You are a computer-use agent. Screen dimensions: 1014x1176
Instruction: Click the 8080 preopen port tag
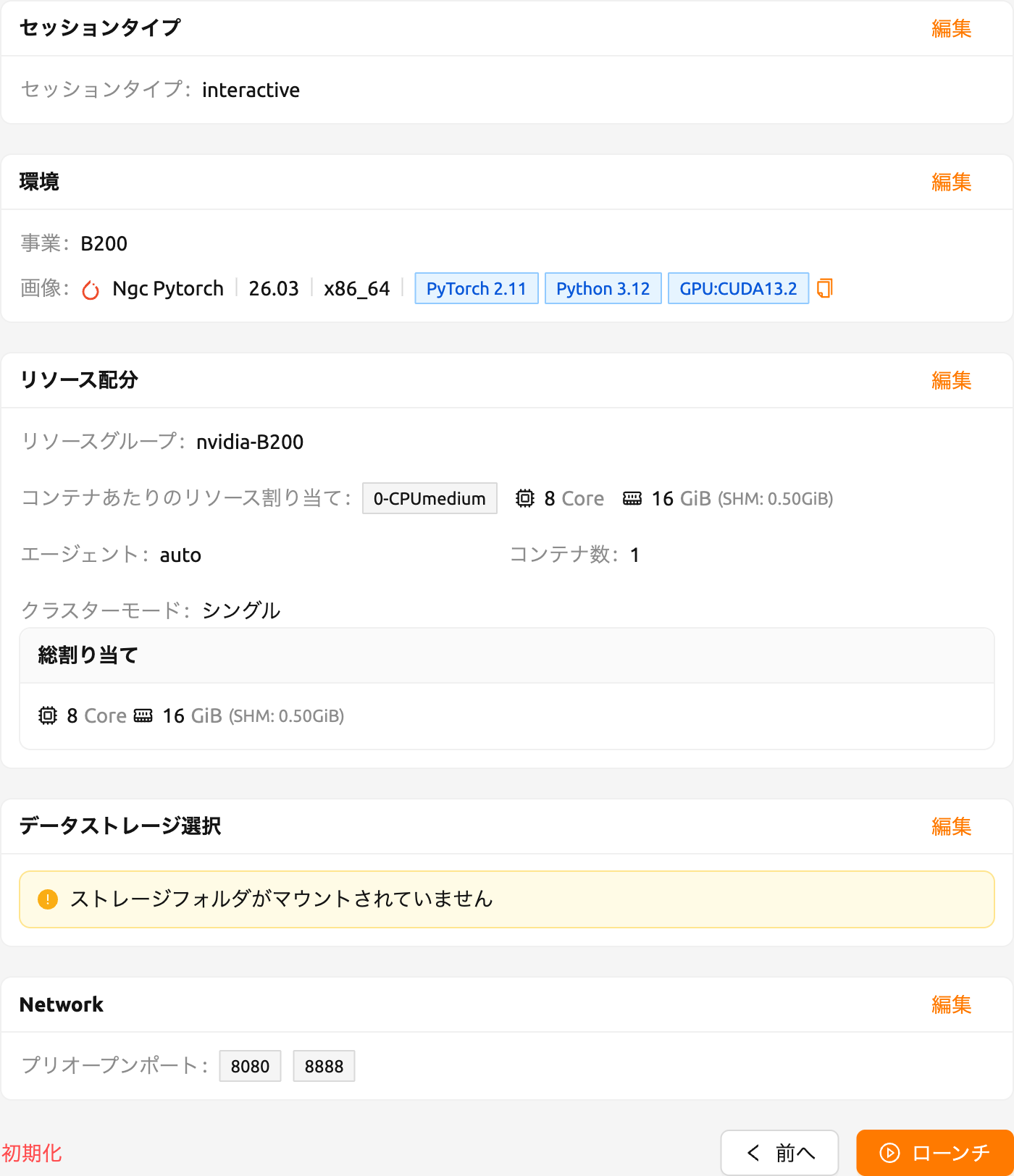250,1066
